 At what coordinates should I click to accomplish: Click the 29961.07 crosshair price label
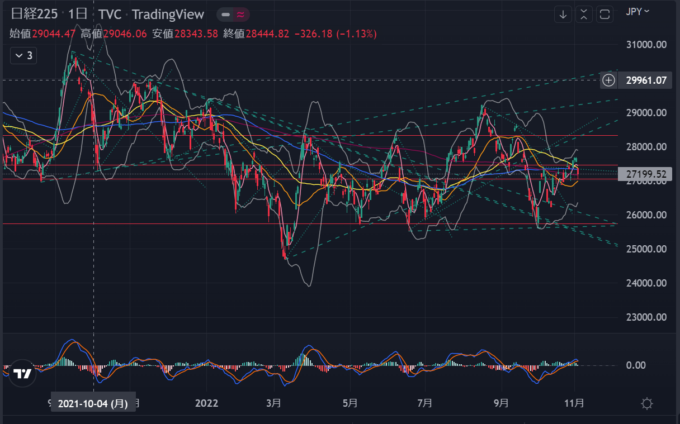[x=646, y=80]
